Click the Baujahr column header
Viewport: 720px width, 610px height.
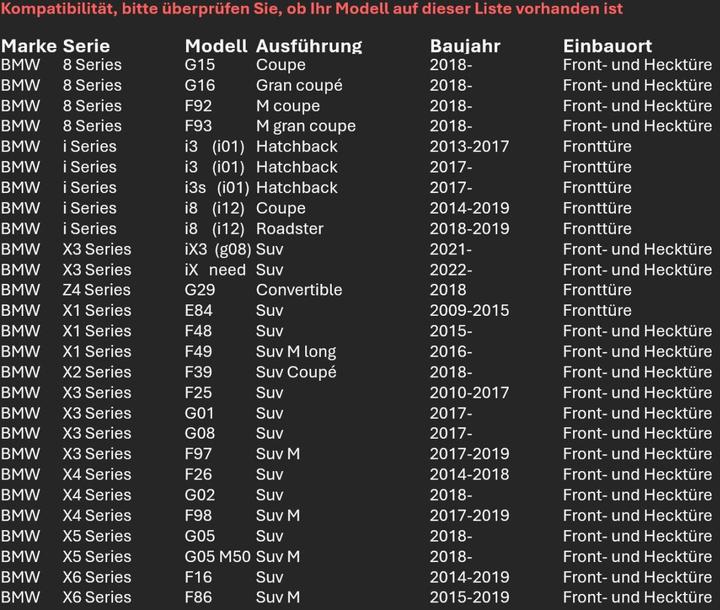point(465,46)
